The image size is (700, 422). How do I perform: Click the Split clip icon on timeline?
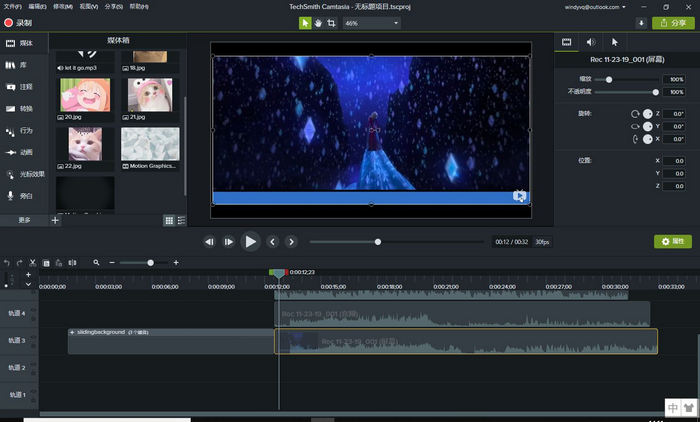72,263
